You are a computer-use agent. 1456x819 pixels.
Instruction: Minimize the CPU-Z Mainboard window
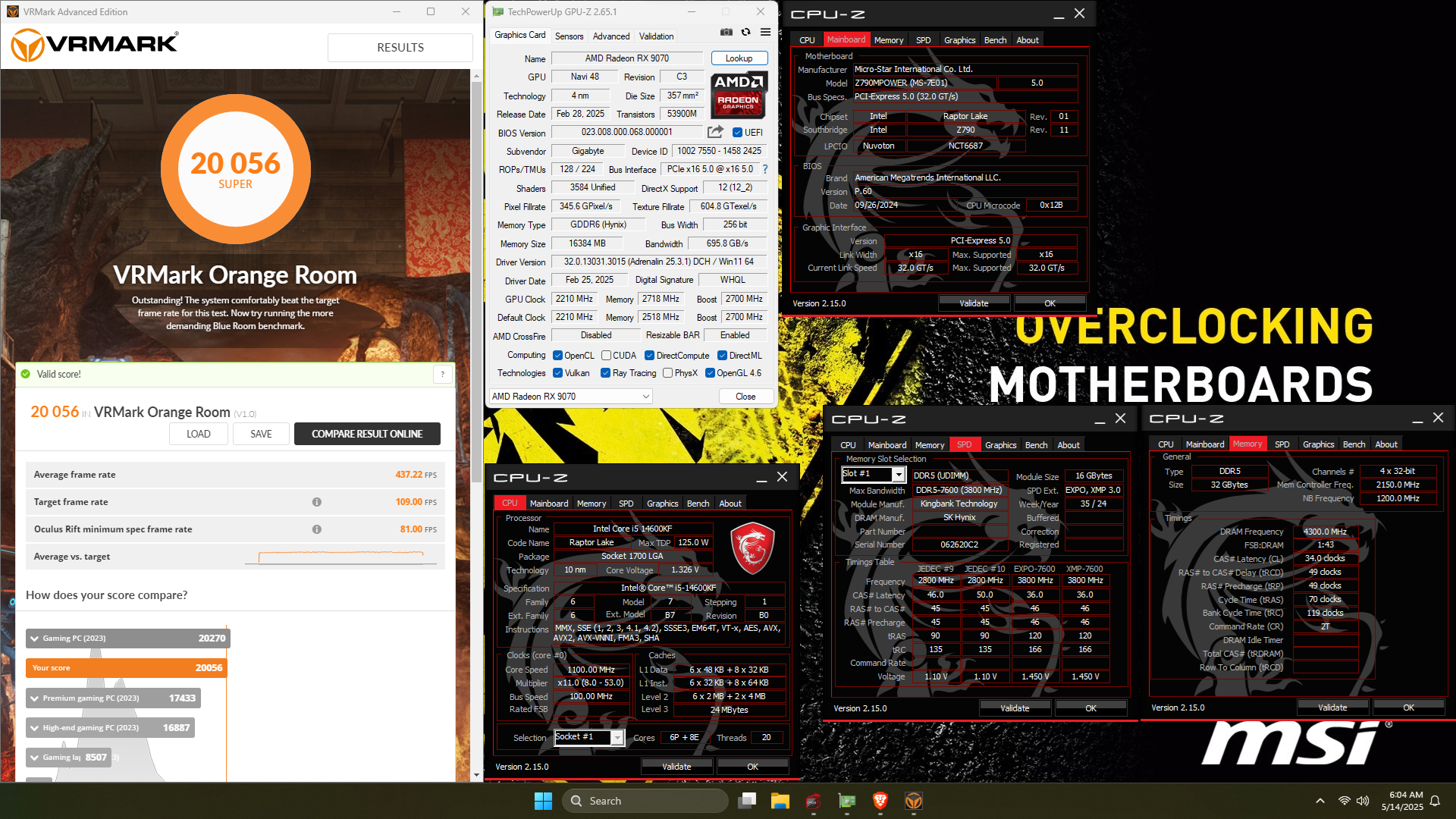(x=1059, y=14)
